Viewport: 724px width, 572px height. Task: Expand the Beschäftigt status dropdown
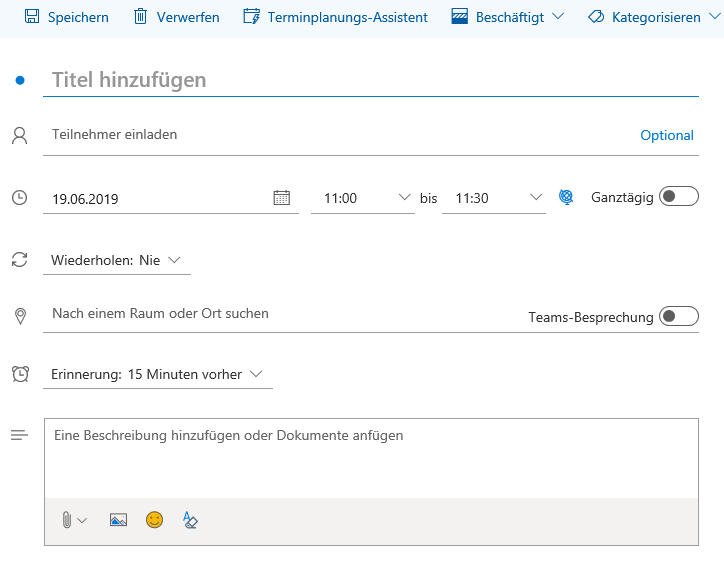point(508,17)
